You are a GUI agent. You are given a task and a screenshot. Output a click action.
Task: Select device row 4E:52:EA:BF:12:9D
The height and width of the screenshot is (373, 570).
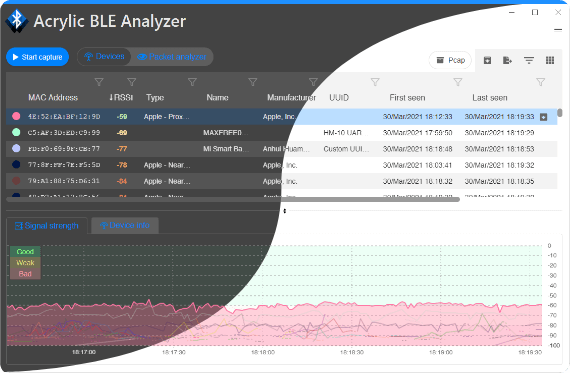[x=282, y=117]
